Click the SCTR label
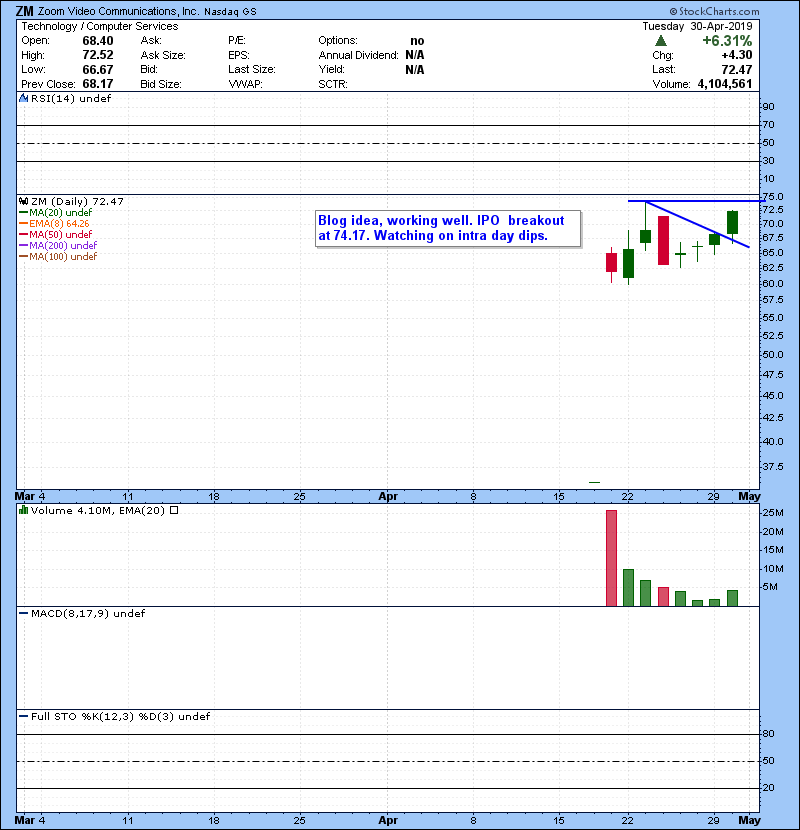800x830 pixels. click(x=333, y=84)
